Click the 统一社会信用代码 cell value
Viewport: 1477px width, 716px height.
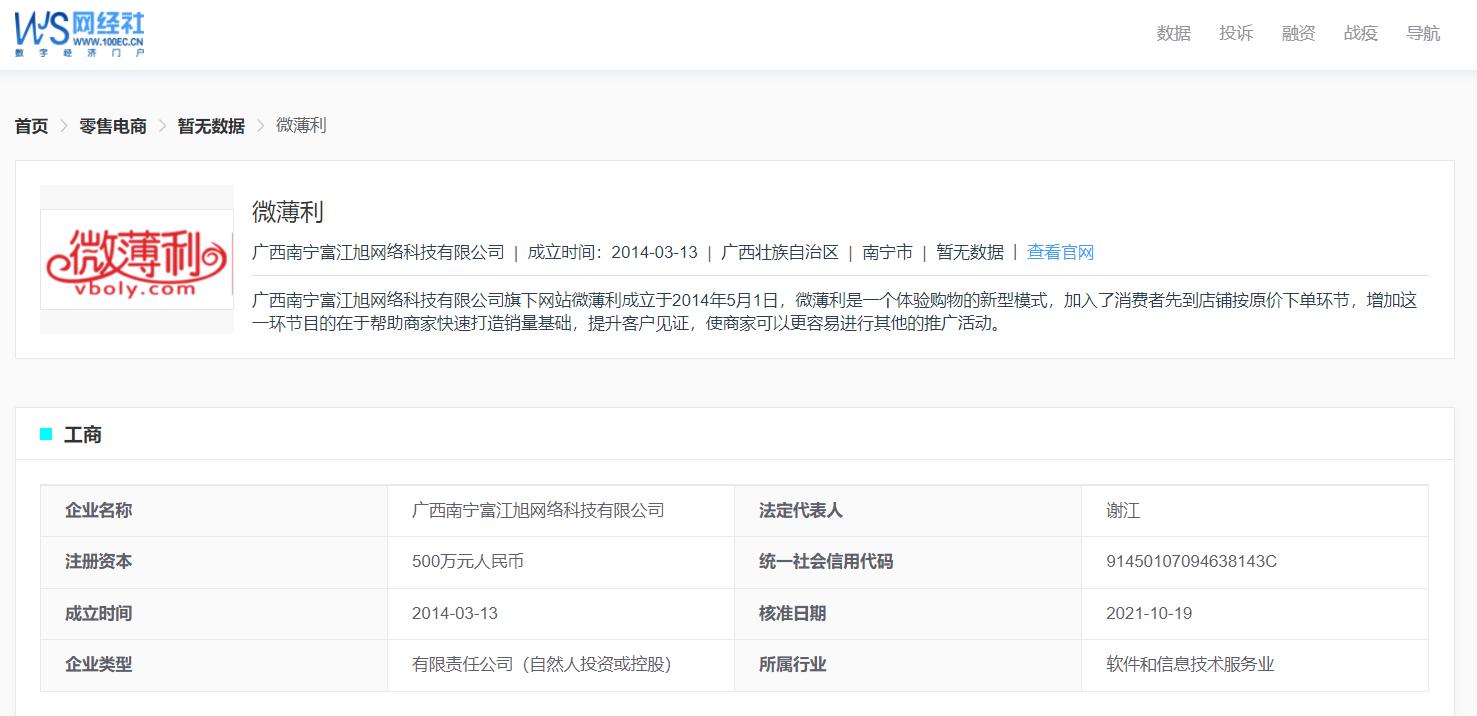point(1190,562)
